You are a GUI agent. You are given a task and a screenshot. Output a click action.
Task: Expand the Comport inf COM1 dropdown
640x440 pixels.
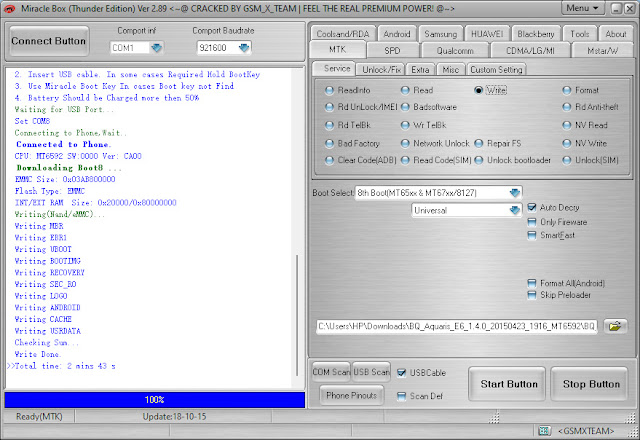pos(157,48)
